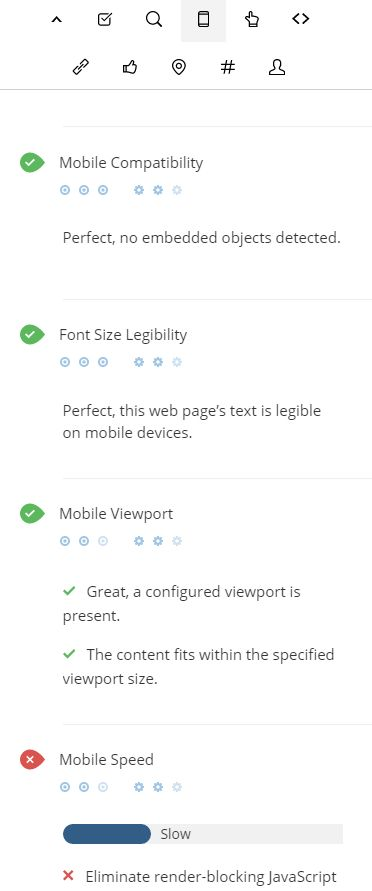Select the mobile phone section icon
The width and height of the screenshot is (372, 891).
point(203,19)
